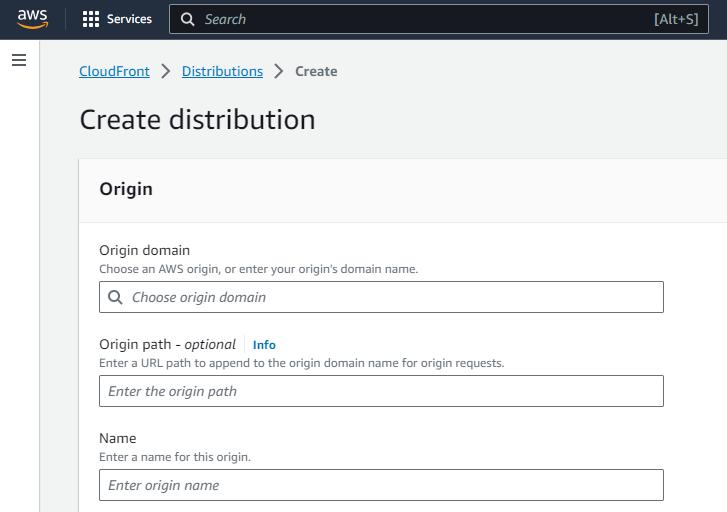Click the 'Origin path - optional' label
727x512 pixels.
[167, 345]
